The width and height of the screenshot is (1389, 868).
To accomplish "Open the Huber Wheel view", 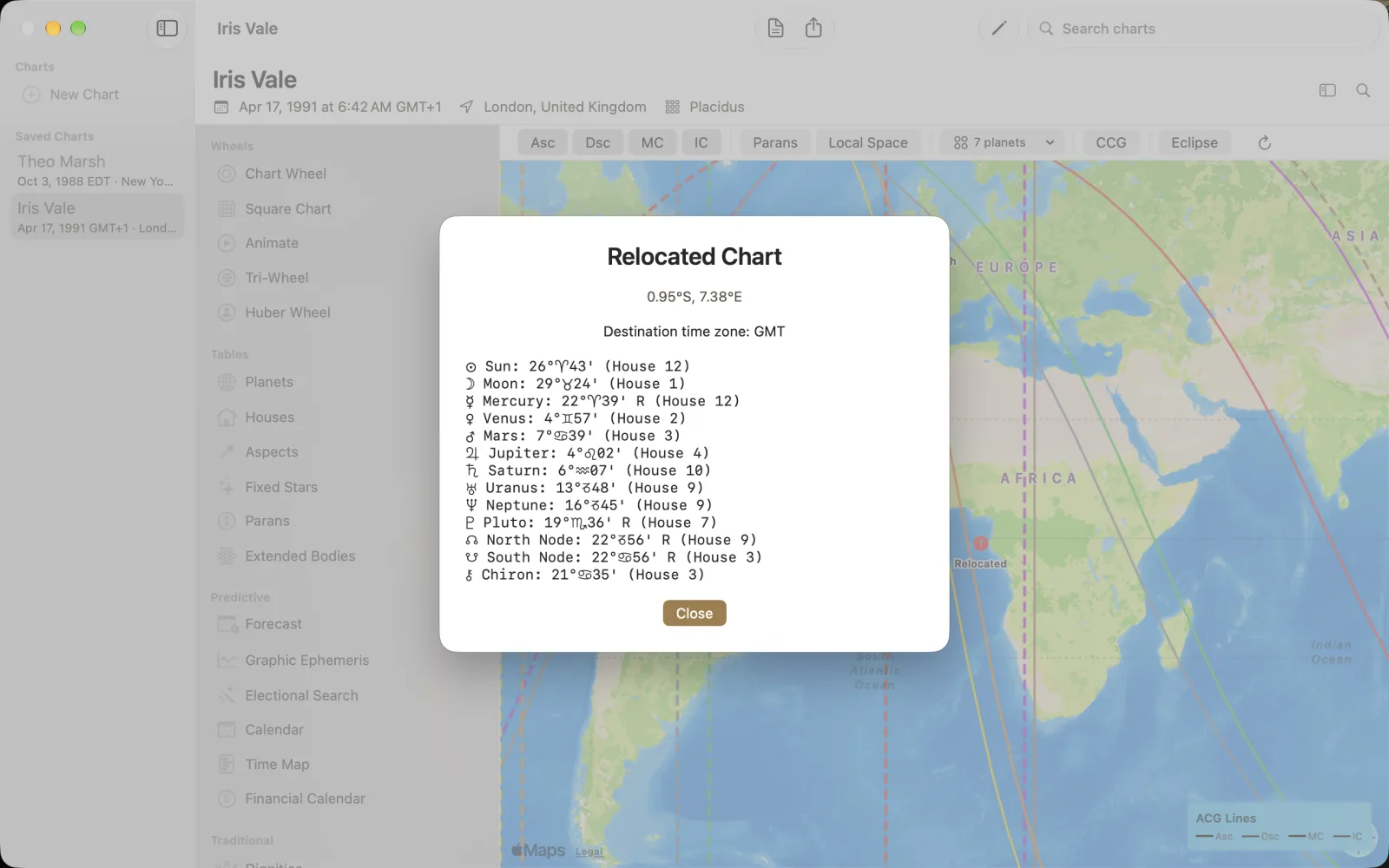I will tap(287, 312).
